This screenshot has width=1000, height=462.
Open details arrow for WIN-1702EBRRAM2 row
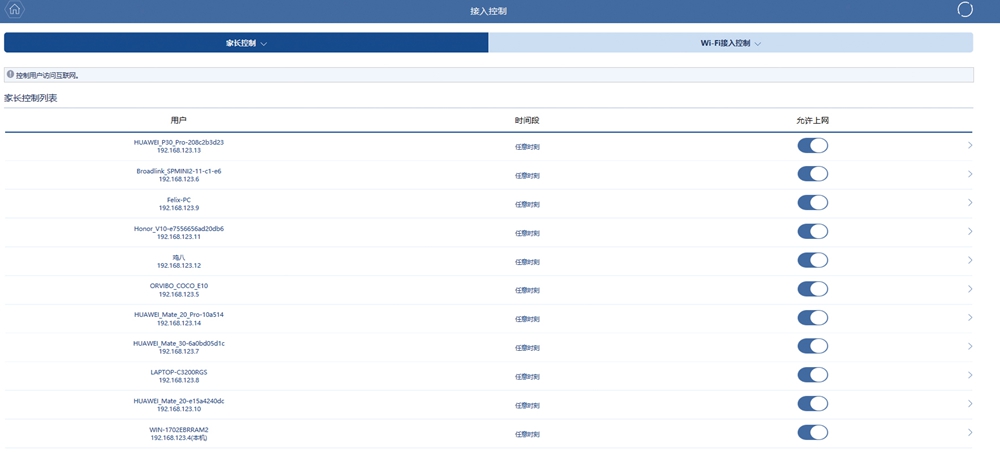coord(970,433)
